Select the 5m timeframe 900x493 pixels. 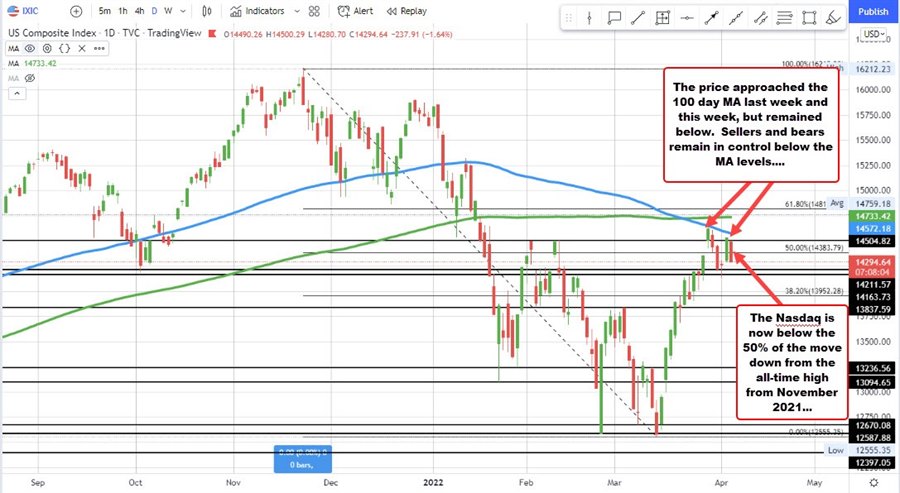(x=104, y=11)
